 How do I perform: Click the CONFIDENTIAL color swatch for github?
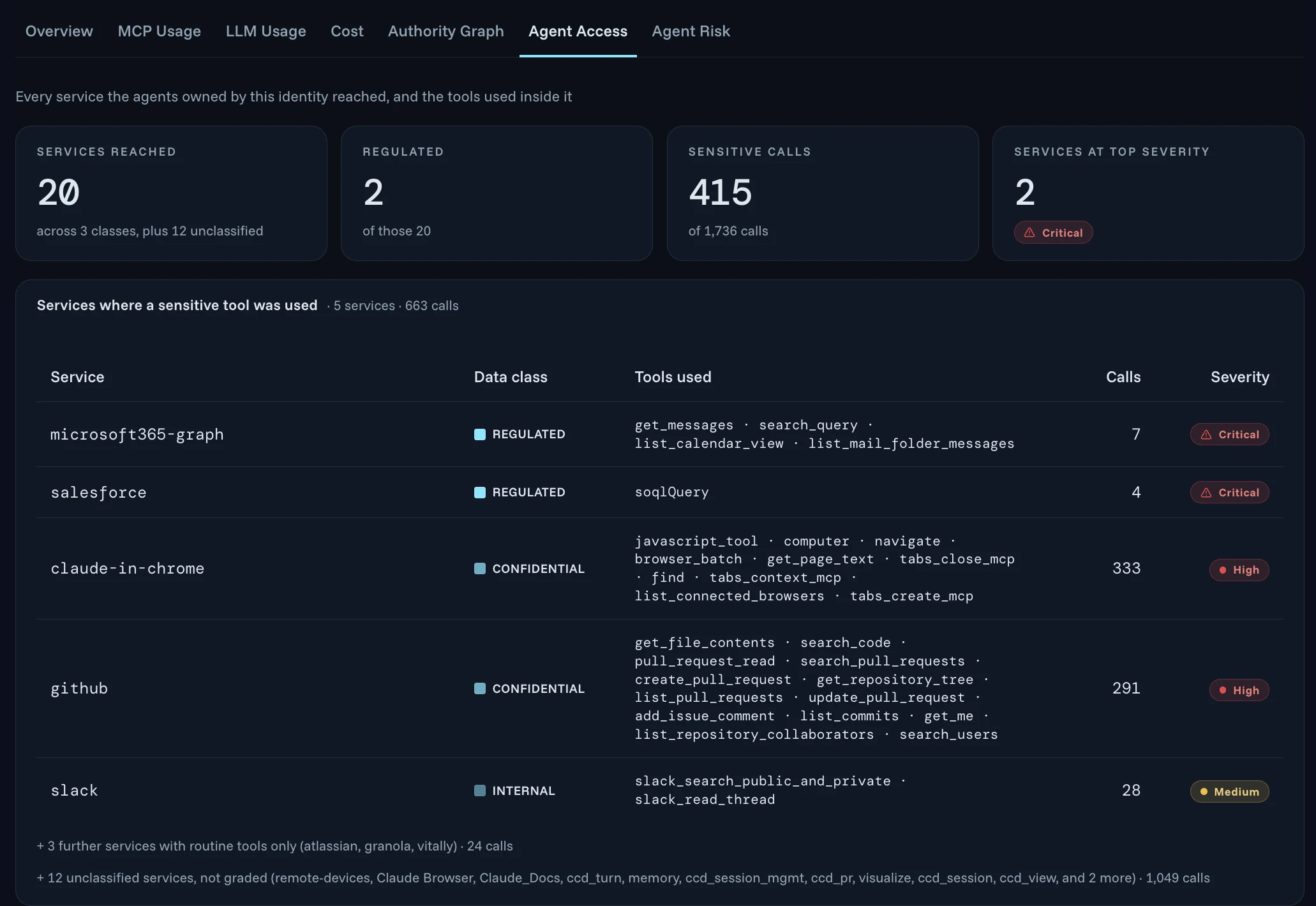click(x=480, y=688)
